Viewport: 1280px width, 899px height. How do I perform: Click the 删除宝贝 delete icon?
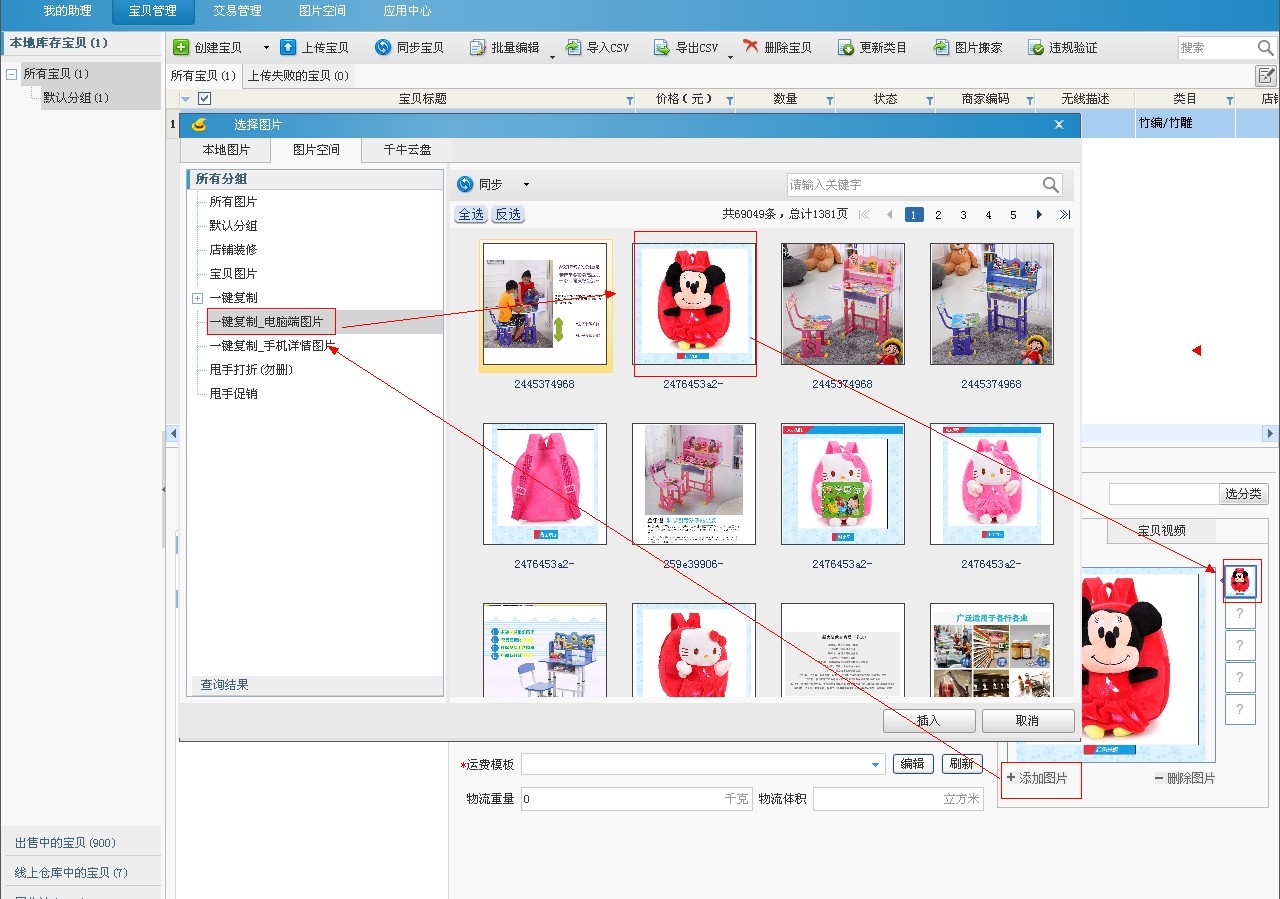coord(751,47)
